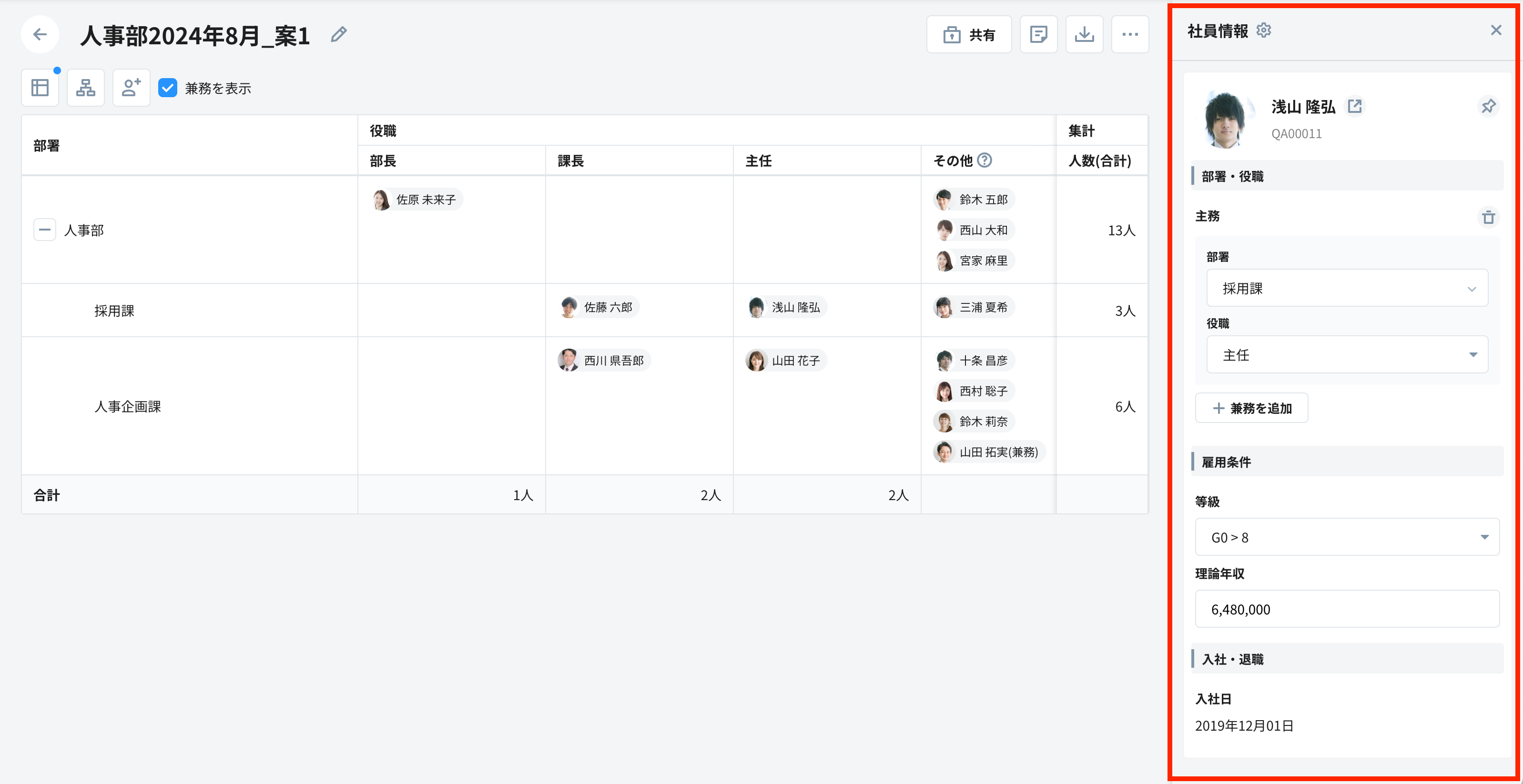Uncheck the 兼務を表示 checkbox

[168, 88]
